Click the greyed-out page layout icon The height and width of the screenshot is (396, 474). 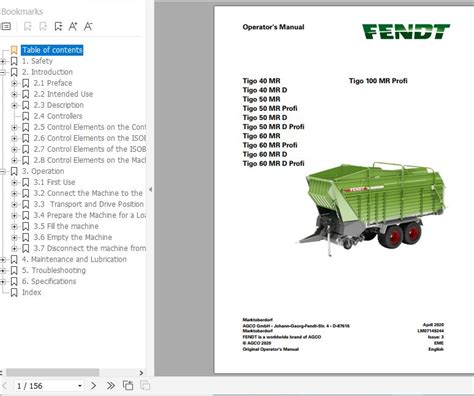point(145,386)
